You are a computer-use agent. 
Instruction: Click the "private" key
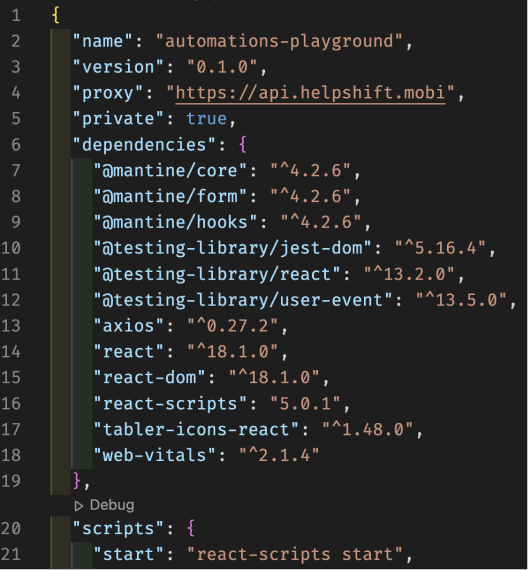coord(118,119)
